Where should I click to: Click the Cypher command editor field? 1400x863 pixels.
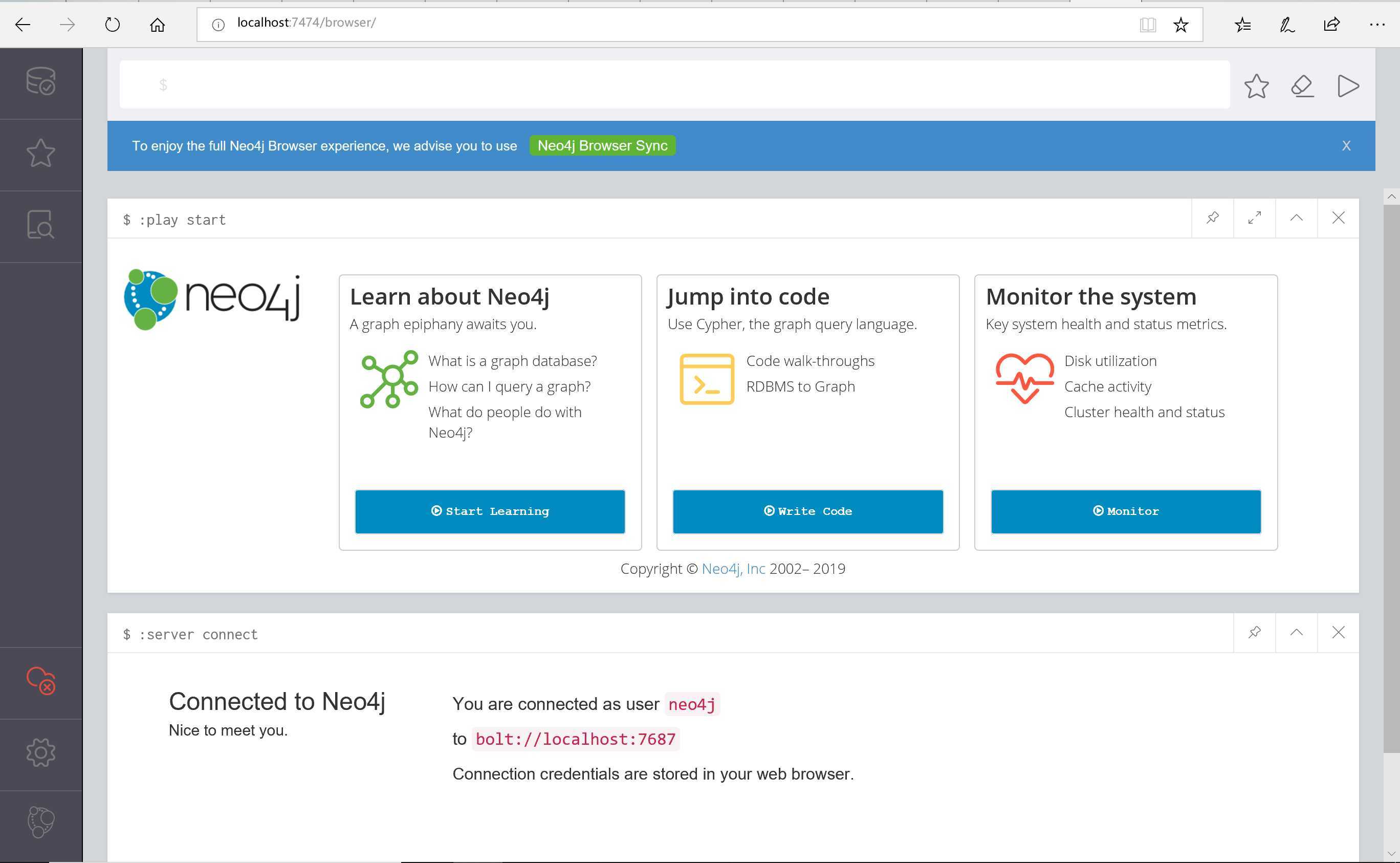(674, 84)
